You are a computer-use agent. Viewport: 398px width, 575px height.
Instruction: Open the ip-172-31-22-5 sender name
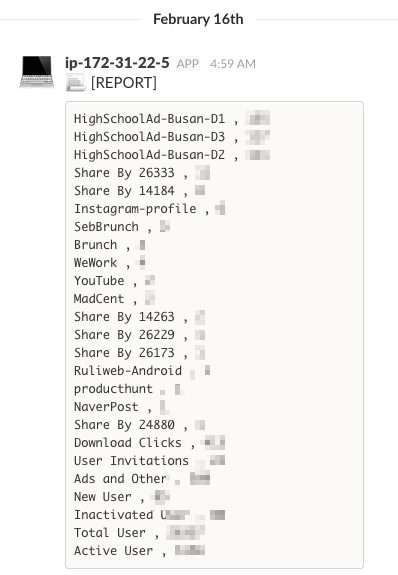pos(117,63)
